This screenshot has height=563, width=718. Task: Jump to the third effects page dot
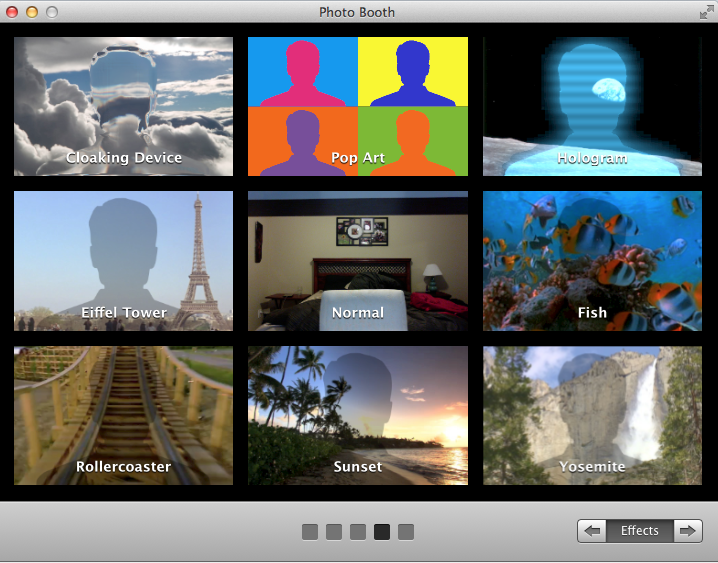coord(358,532)
